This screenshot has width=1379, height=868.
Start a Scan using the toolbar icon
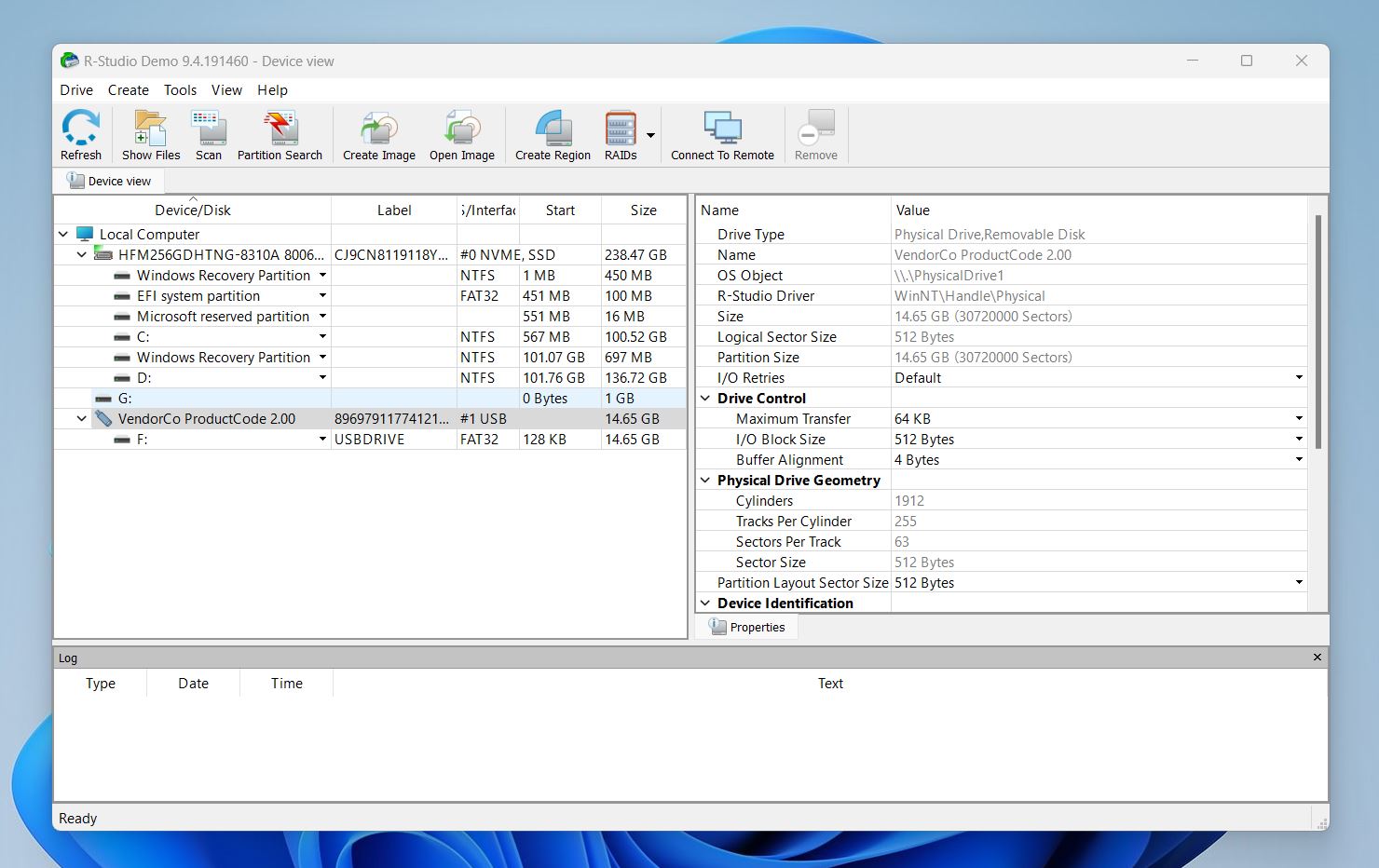(209, 135)
